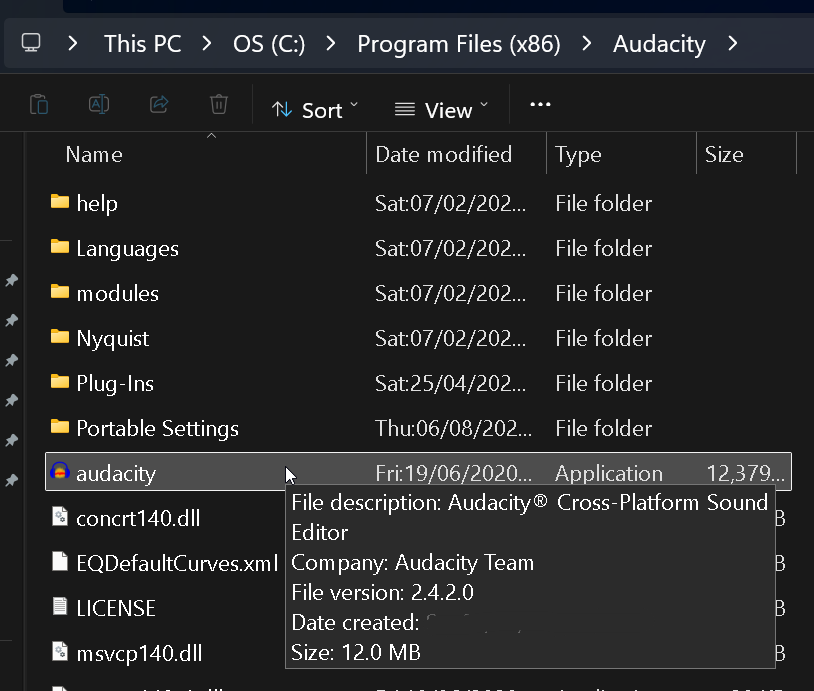This screenshot has width=814, height=691.
Task: Click File folder type in help row
Action: (x=603, y=204)
